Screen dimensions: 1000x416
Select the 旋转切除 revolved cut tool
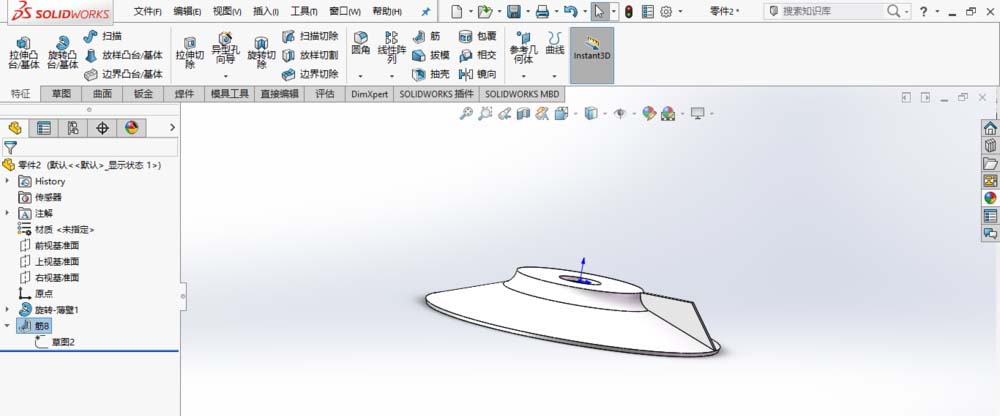point(262,52)
